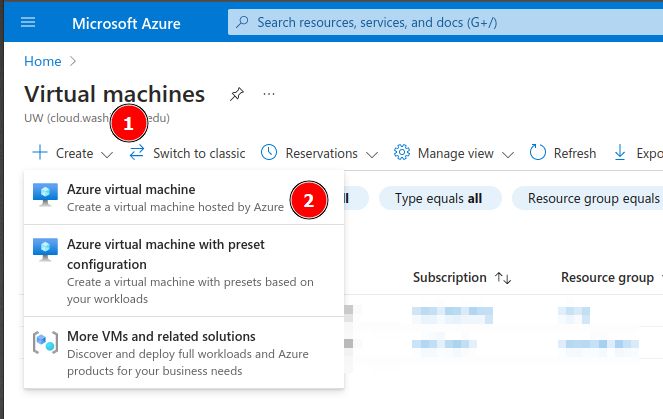Collapse the Create dropdown chevron
Viewport: 663px width, 419px height.
[x=107, y=154]
